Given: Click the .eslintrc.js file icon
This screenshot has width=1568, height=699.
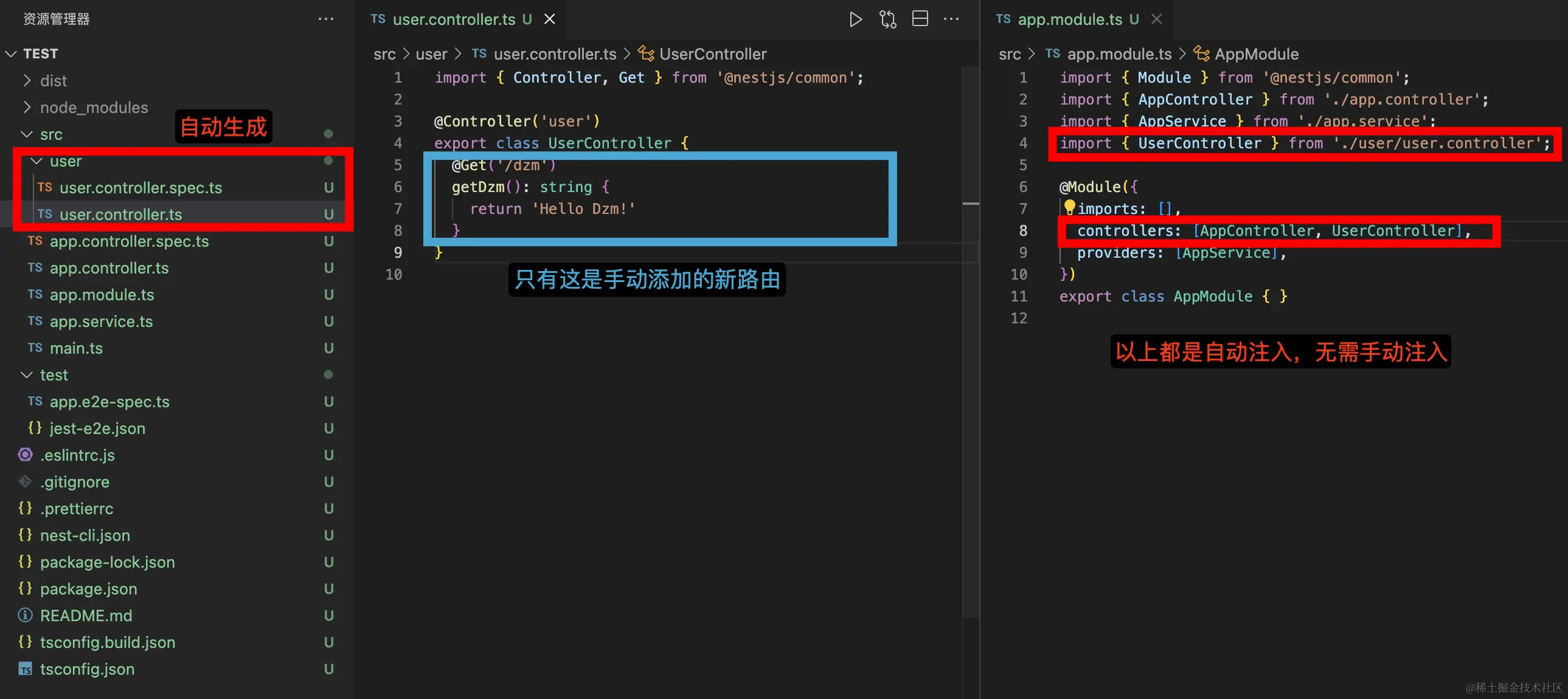Looking at the screenshot, I should (x=25, y=455).
